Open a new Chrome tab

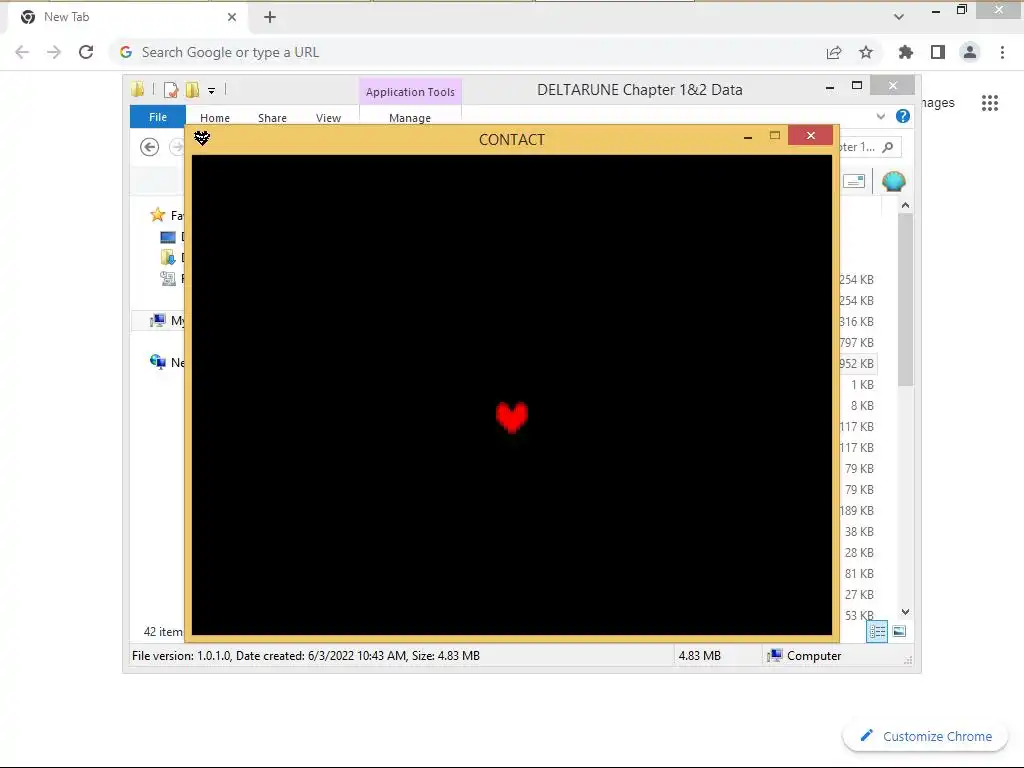tap(270, 17)
